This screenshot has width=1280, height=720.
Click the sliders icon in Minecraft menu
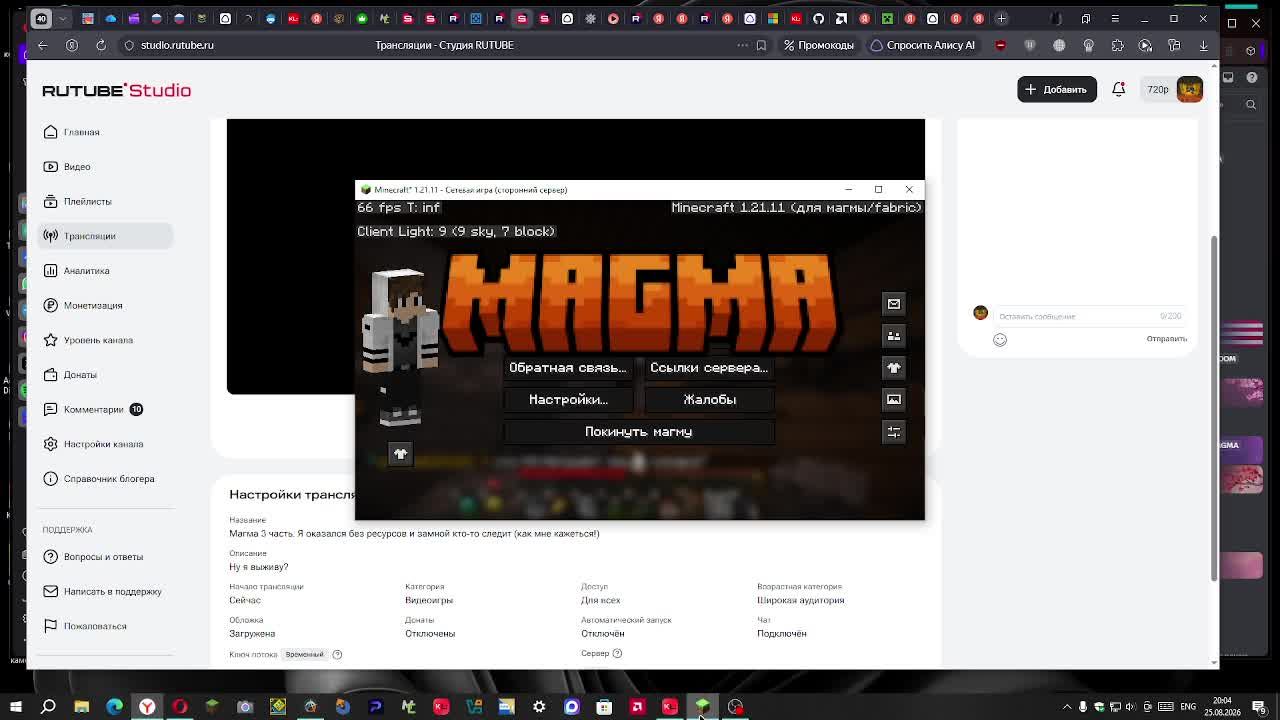coord(894,432)
